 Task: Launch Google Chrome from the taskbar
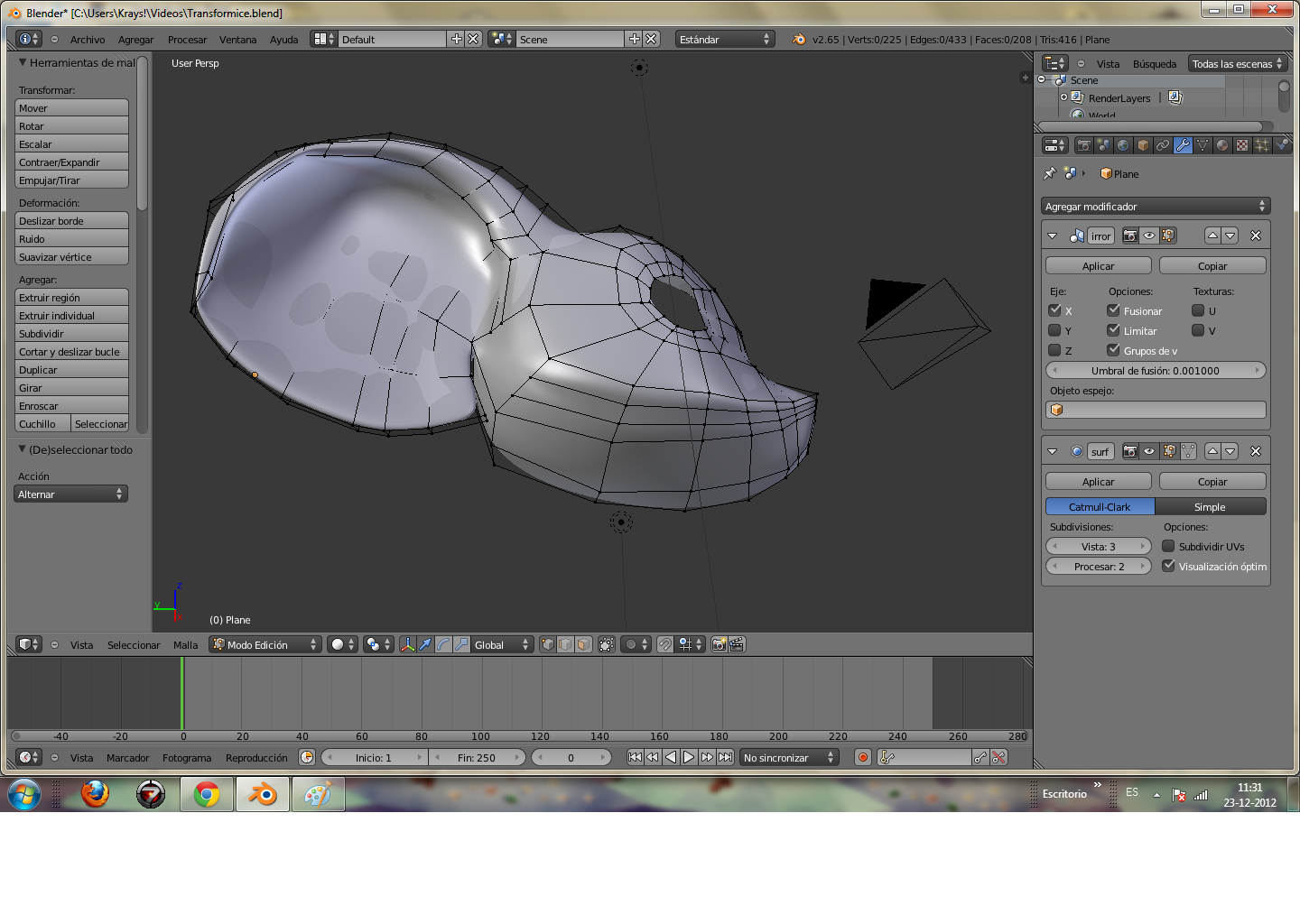tap(207, 795)
